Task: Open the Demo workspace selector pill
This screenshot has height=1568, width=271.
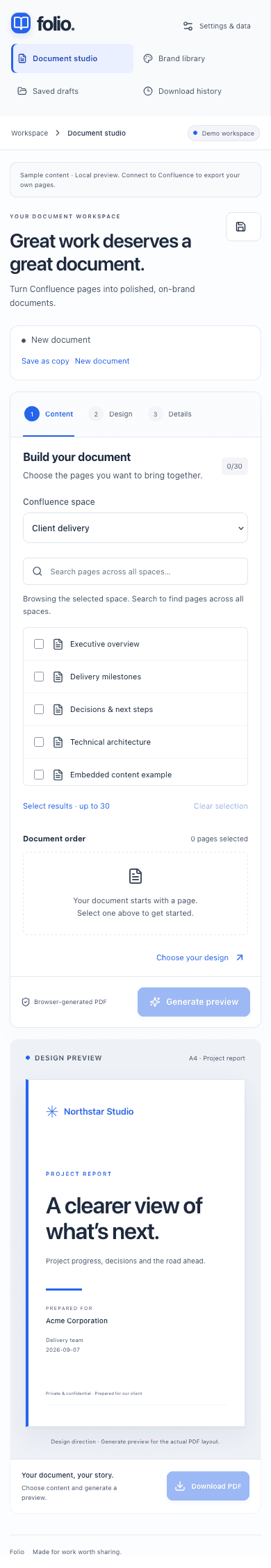Action: click(x=224, y=134)
